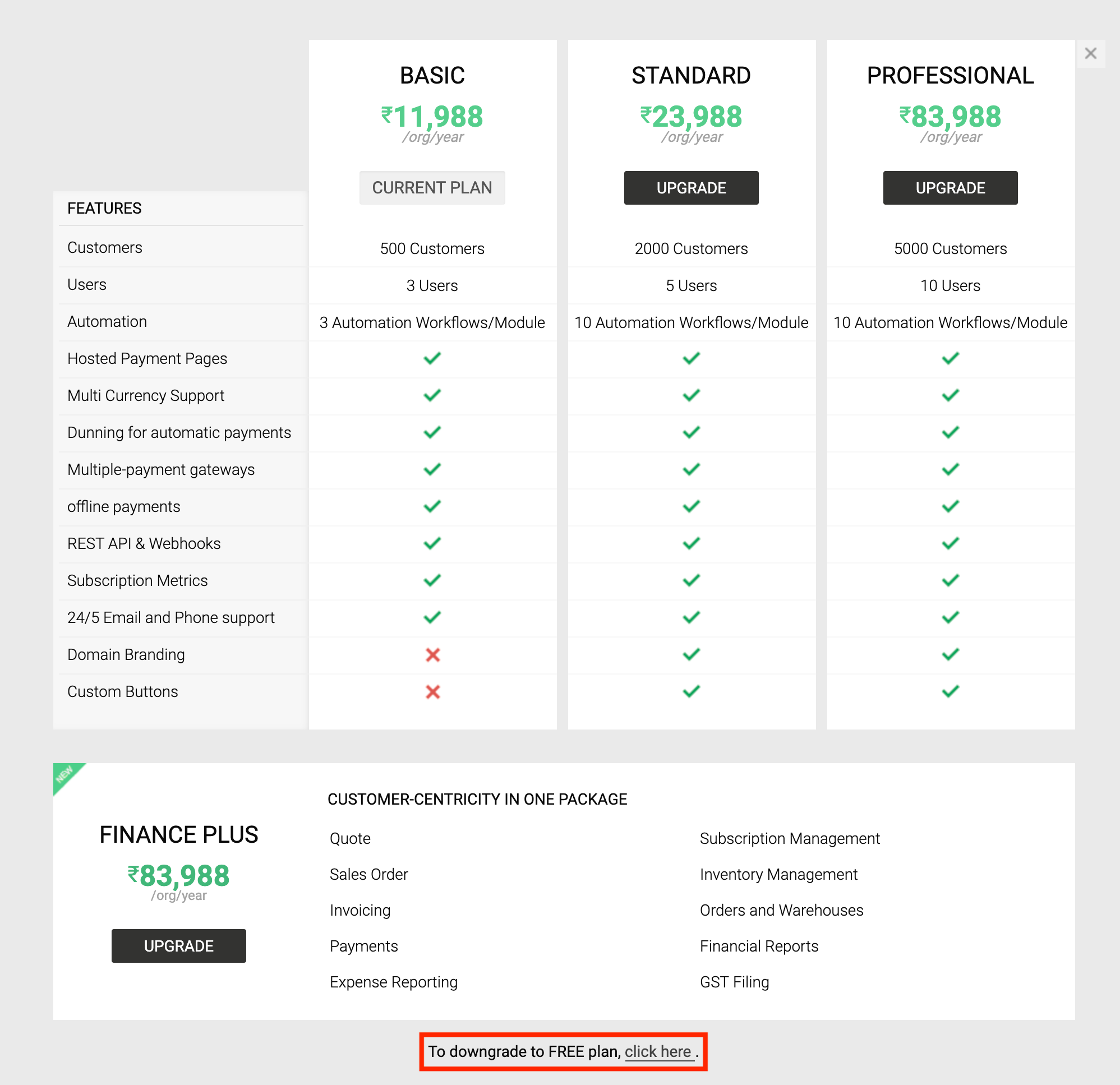Click the red cross for Basic Domain Branding

tap(432, 655)
